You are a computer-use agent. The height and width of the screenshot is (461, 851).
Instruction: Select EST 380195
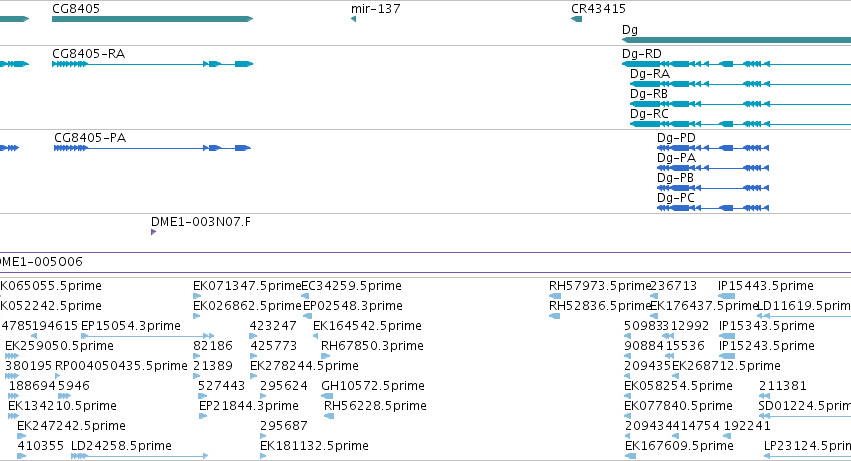tap(28, 366)
